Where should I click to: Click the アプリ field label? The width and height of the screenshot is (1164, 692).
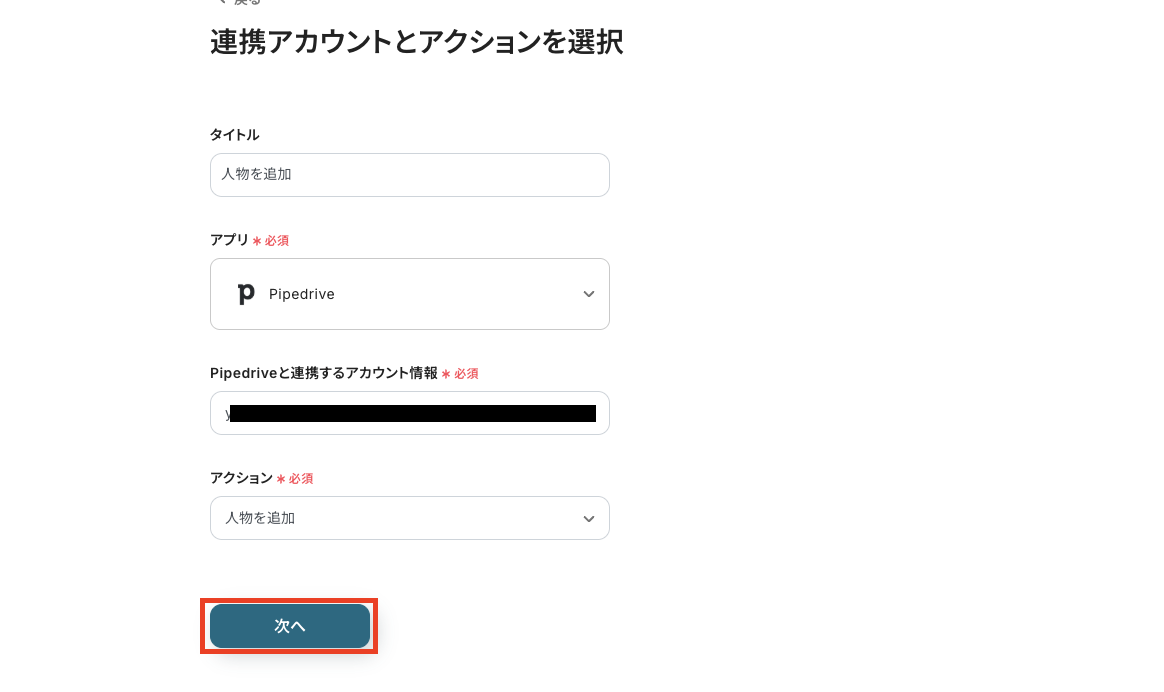coord(229,240)
